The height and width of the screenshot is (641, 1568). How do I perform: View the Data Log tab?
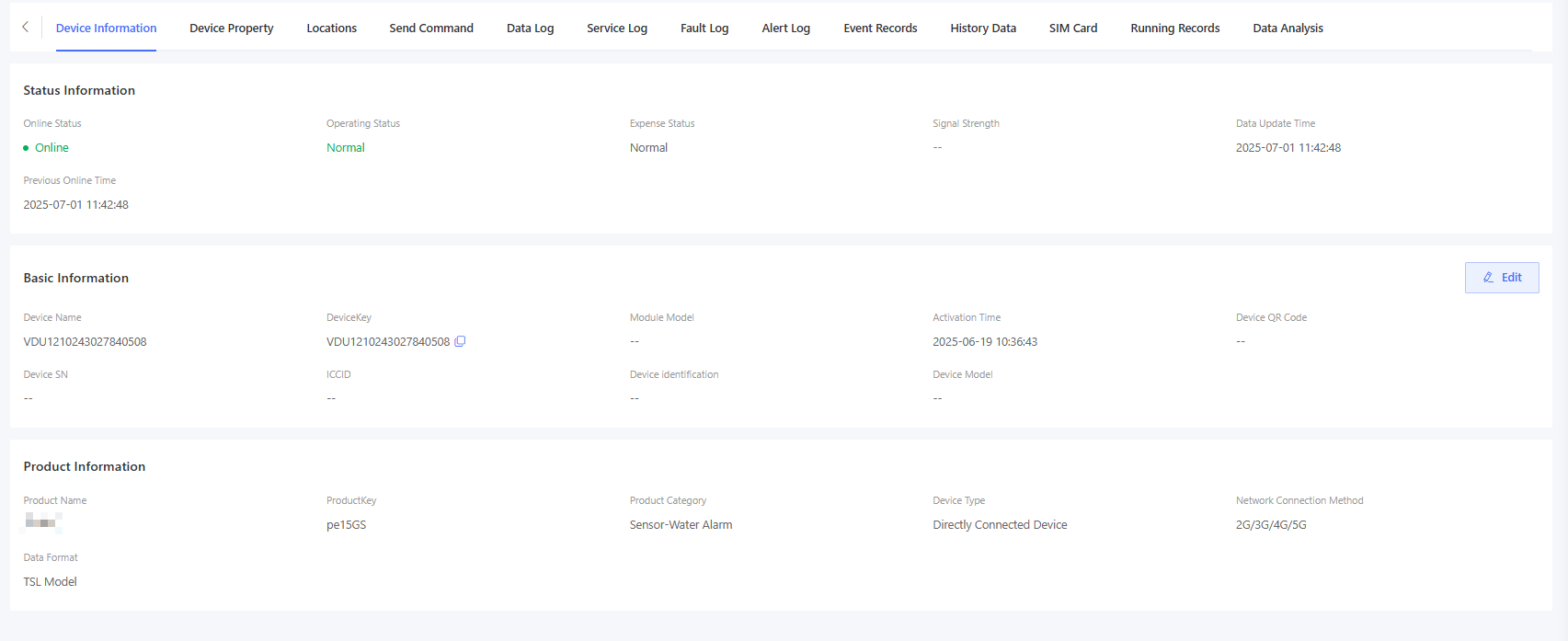click(x=530, y=29)
